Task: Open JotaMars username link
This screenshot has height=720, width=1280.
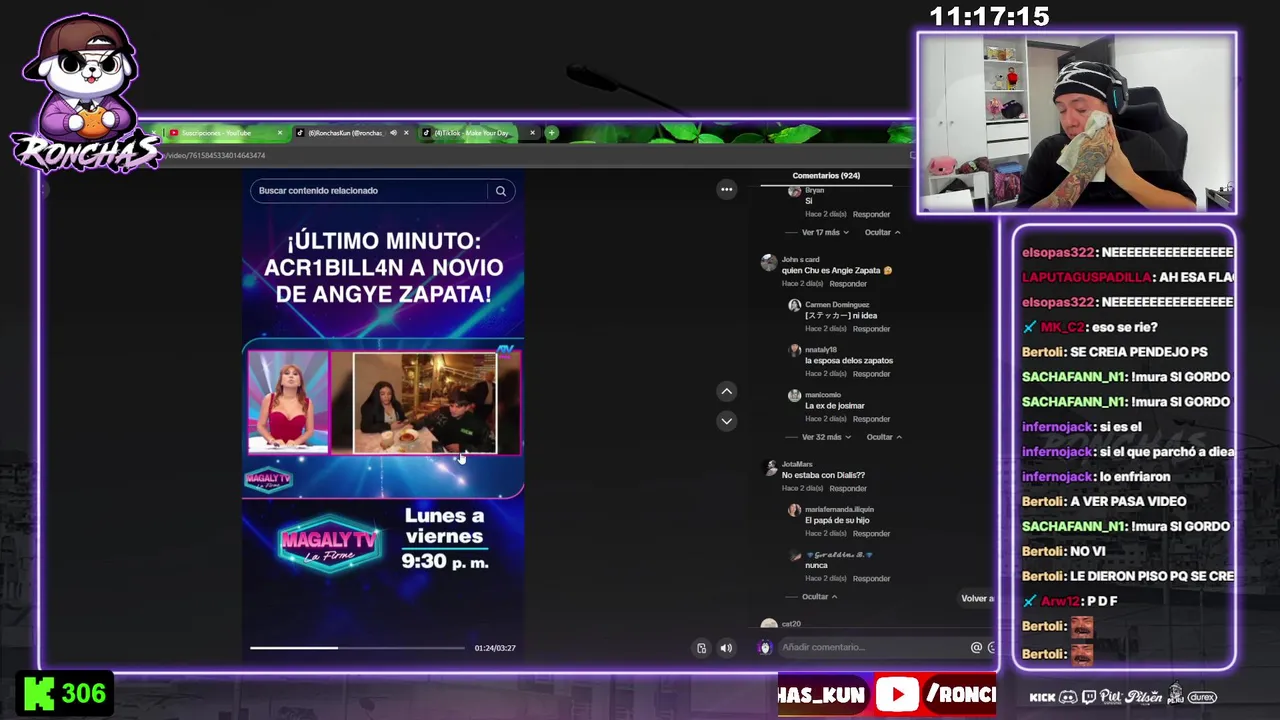Action: point(797,465)
